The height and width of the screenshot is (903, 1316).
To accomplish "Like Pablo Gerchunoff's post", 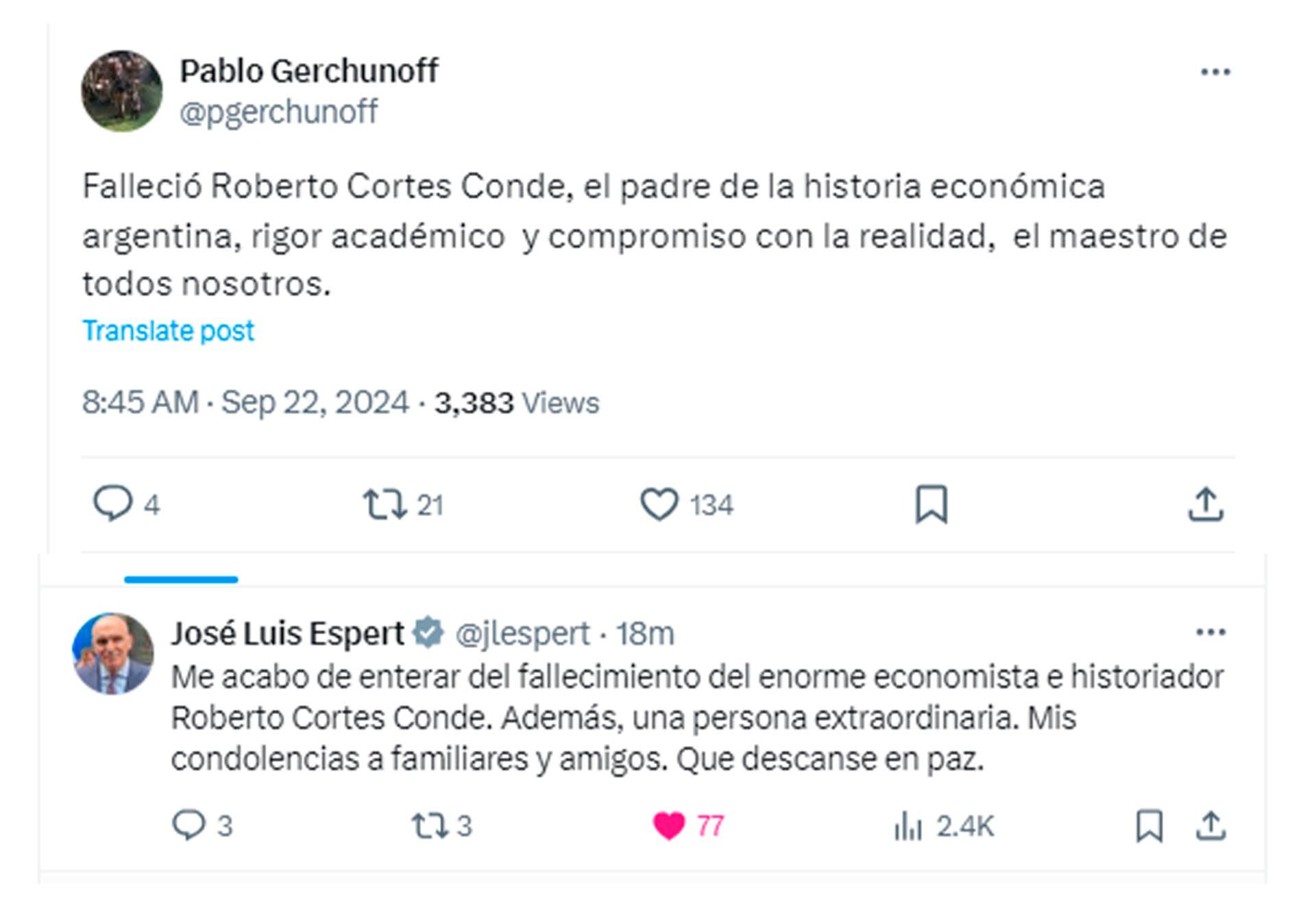I will point(659,504).
